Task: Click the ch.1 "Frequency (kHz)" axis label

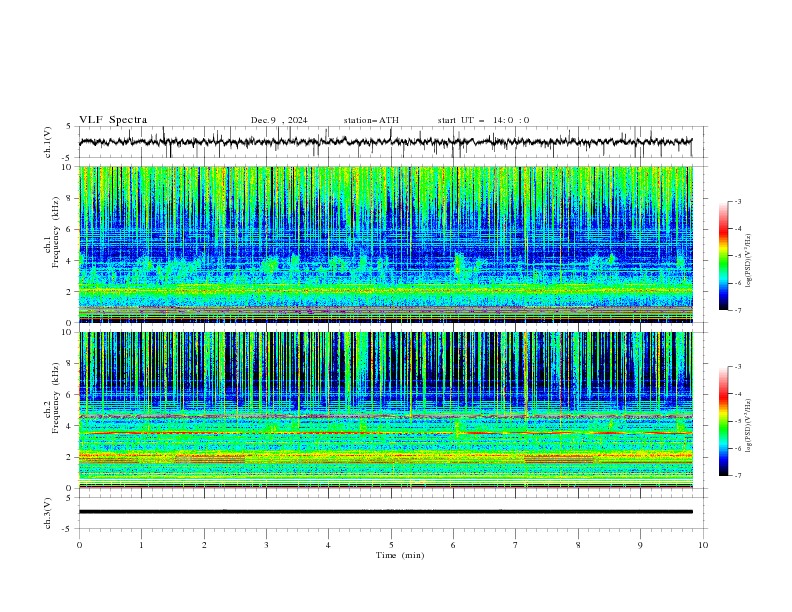Action: click(56, 233)
